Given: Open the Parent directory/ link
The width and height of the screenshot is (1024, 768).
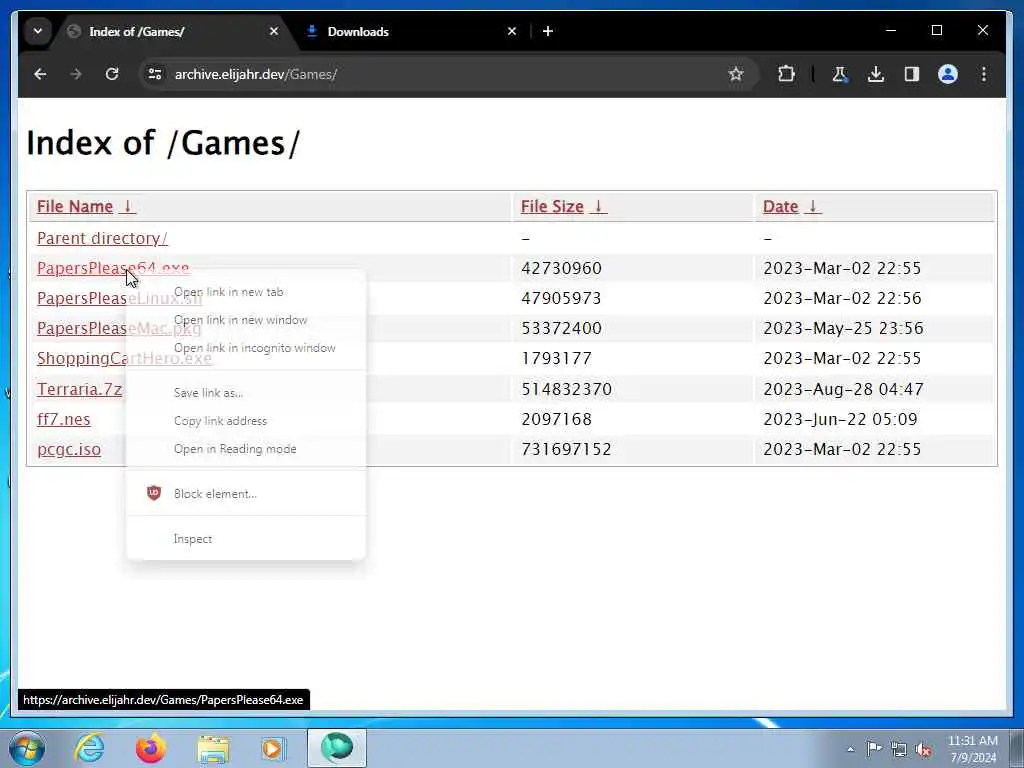Looking at the screenshot, I should click(102, 238).
